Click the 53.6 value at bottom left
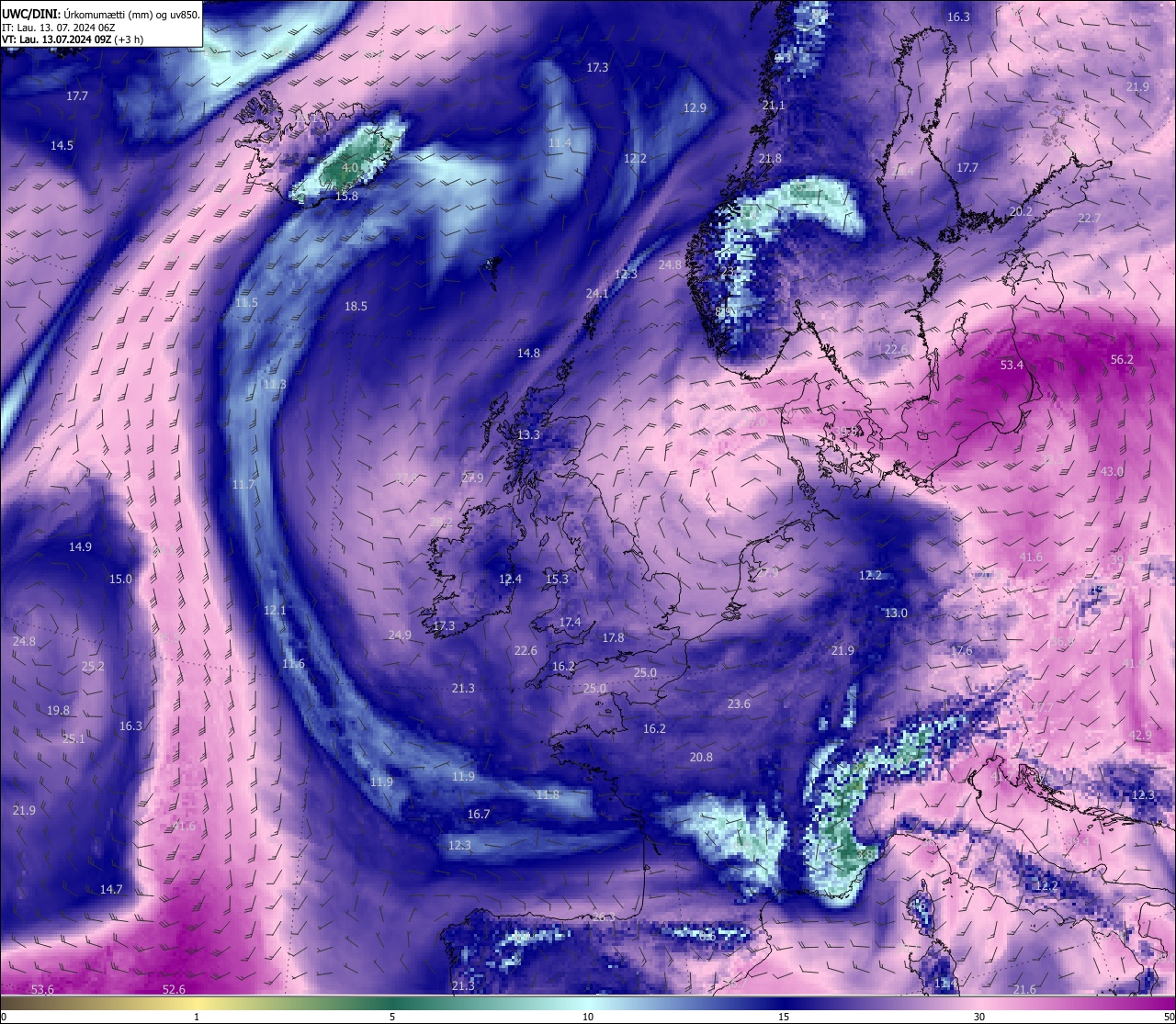This screenshot has width=1176, height=1024. pyautogui.click(x=42, y=989)
